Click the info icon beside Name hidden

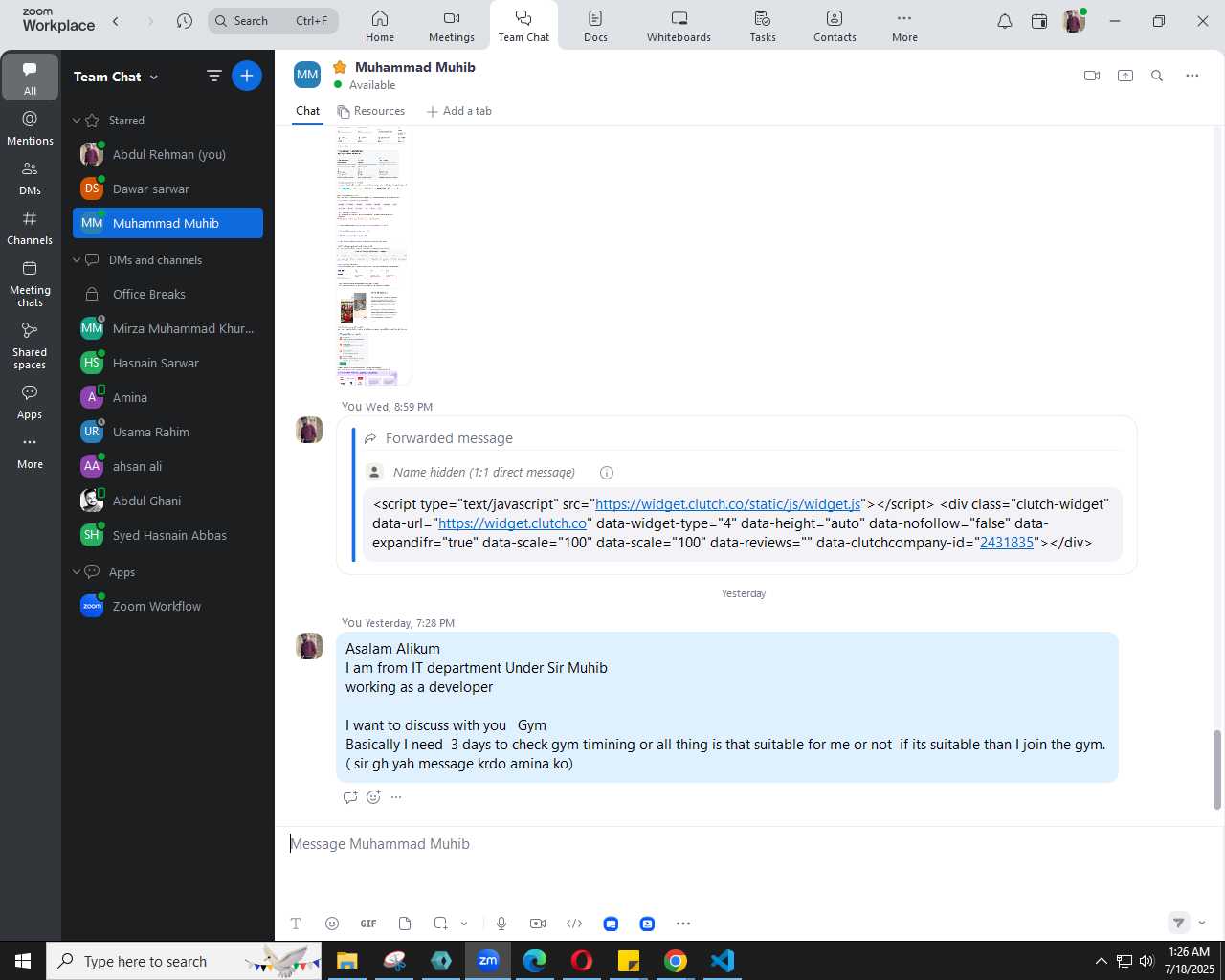click(x=607, y=473)
